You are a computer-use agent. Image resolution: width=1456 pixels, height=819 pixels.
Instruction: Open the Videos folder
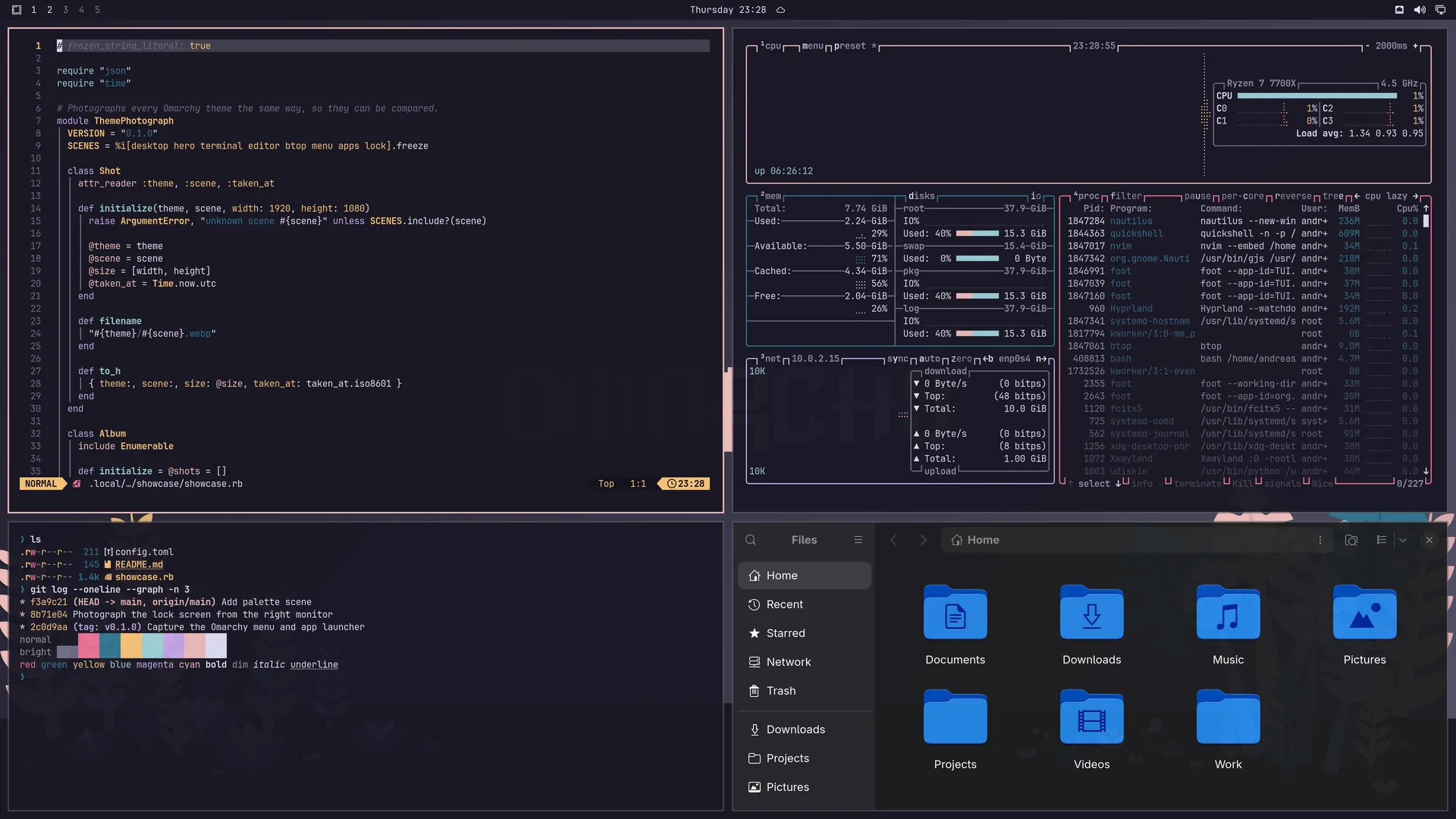[x=1091, y=730]
